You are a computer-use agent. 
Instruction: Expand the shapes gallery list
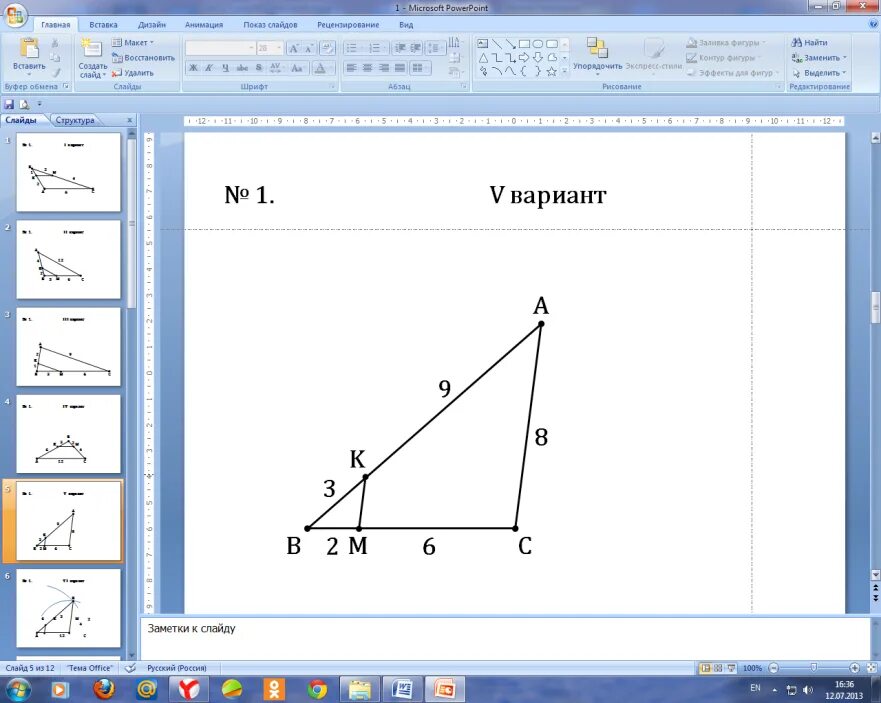point(565,71)
